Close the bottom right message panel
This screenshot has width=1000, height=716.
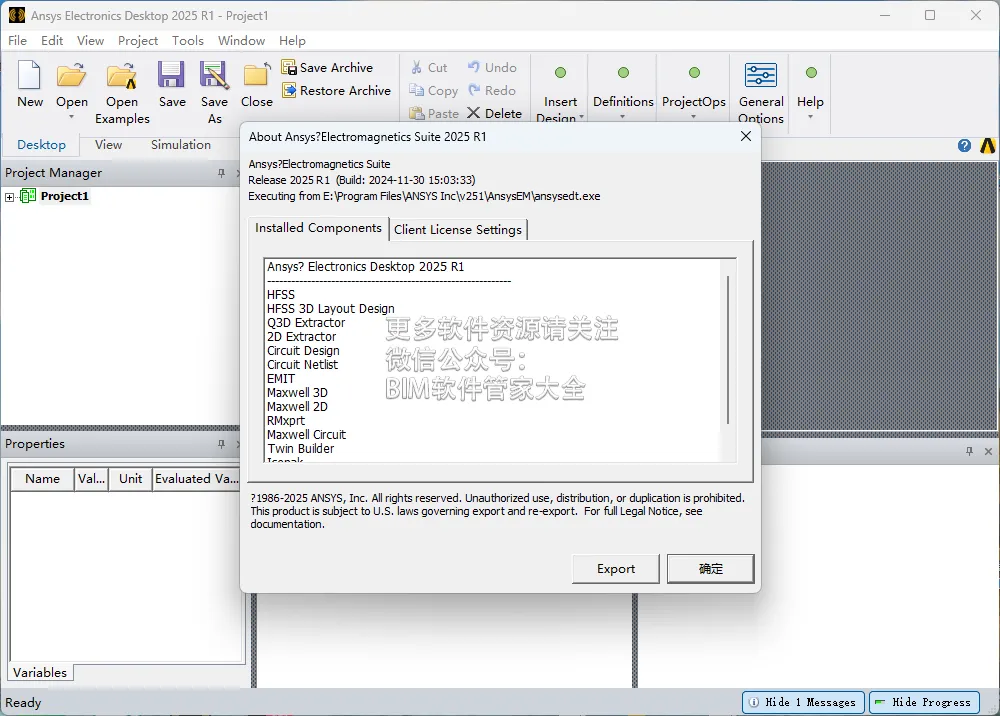coord(988,451)
